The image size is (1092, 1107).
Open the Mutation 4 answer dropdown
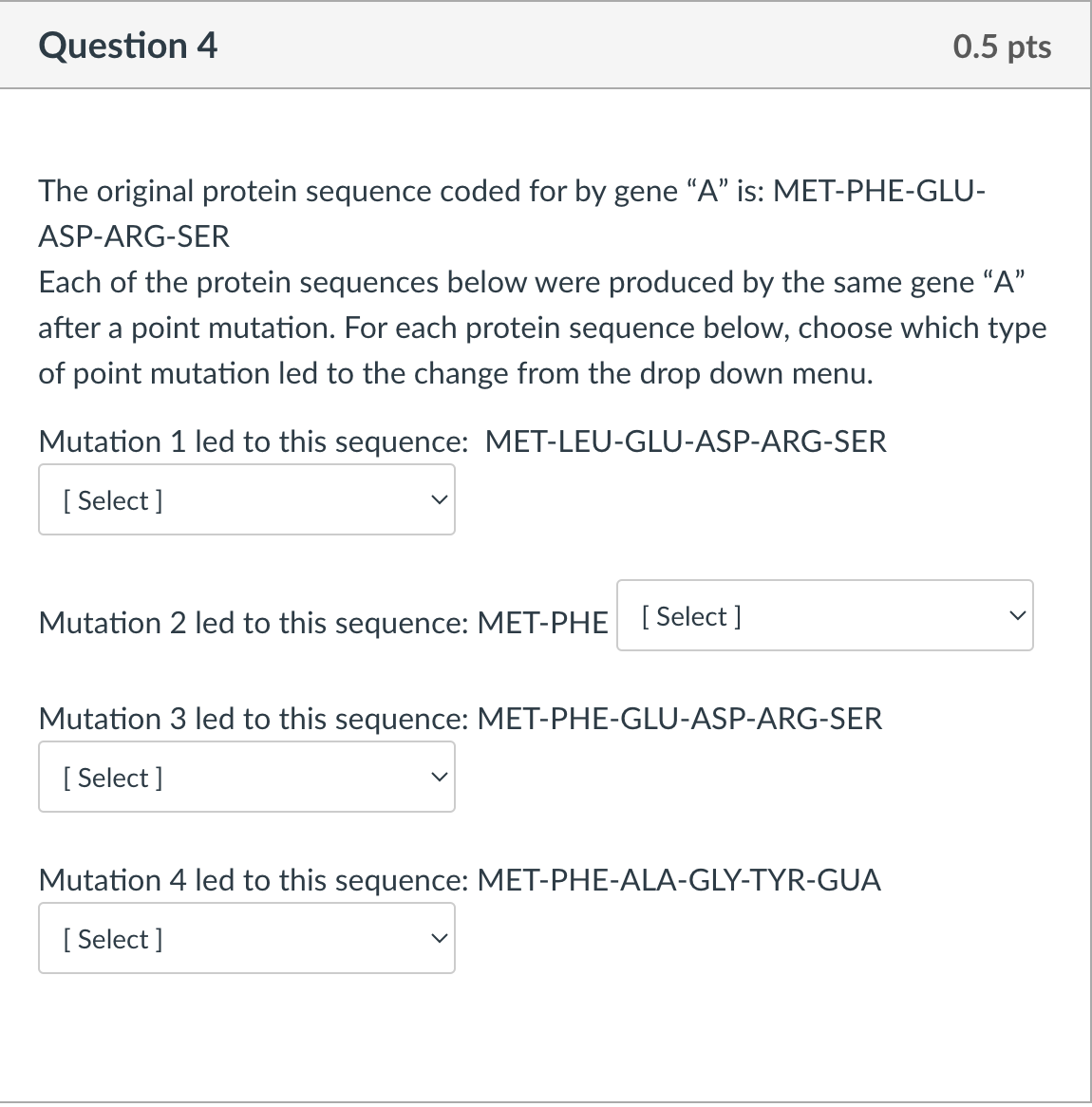point(247,938)
